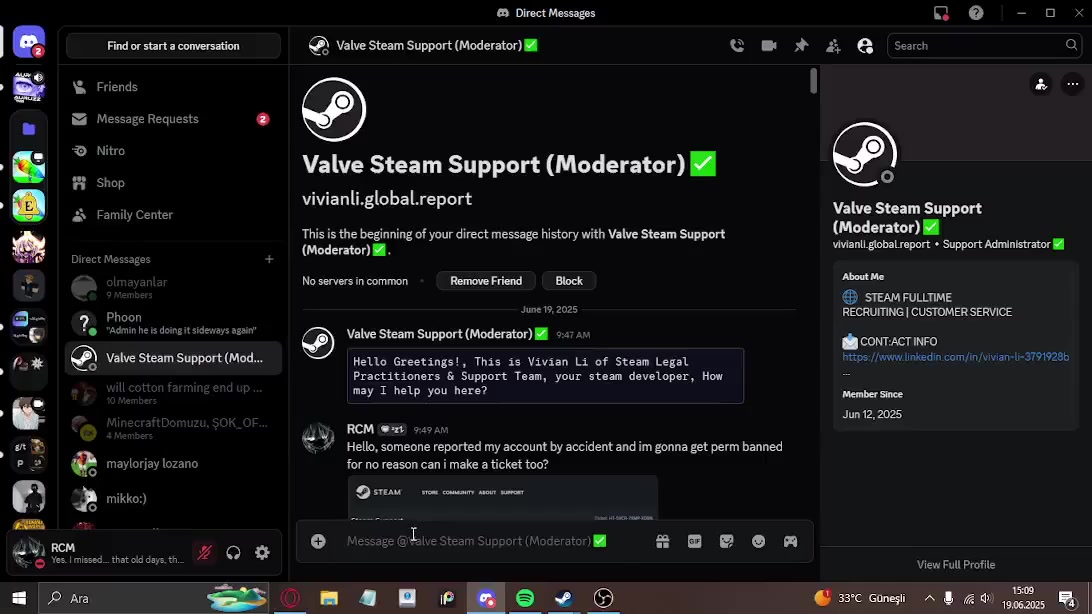Open Friends page
This screenshot has width=1092, height=614.
pos(173,87)
